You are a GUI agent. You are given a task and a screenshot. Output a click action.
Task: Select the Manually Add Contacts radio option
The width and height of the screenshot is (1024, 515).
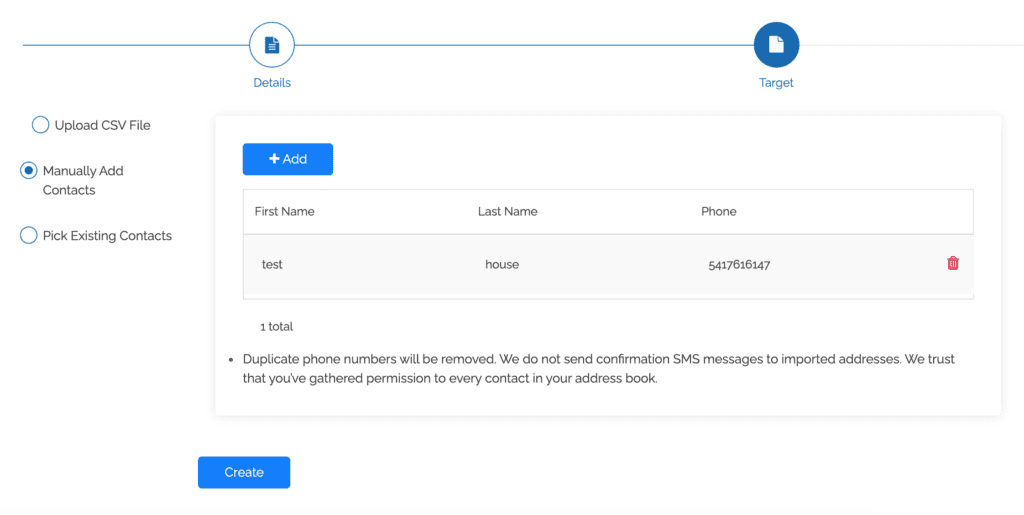click(x=29, y=171)
